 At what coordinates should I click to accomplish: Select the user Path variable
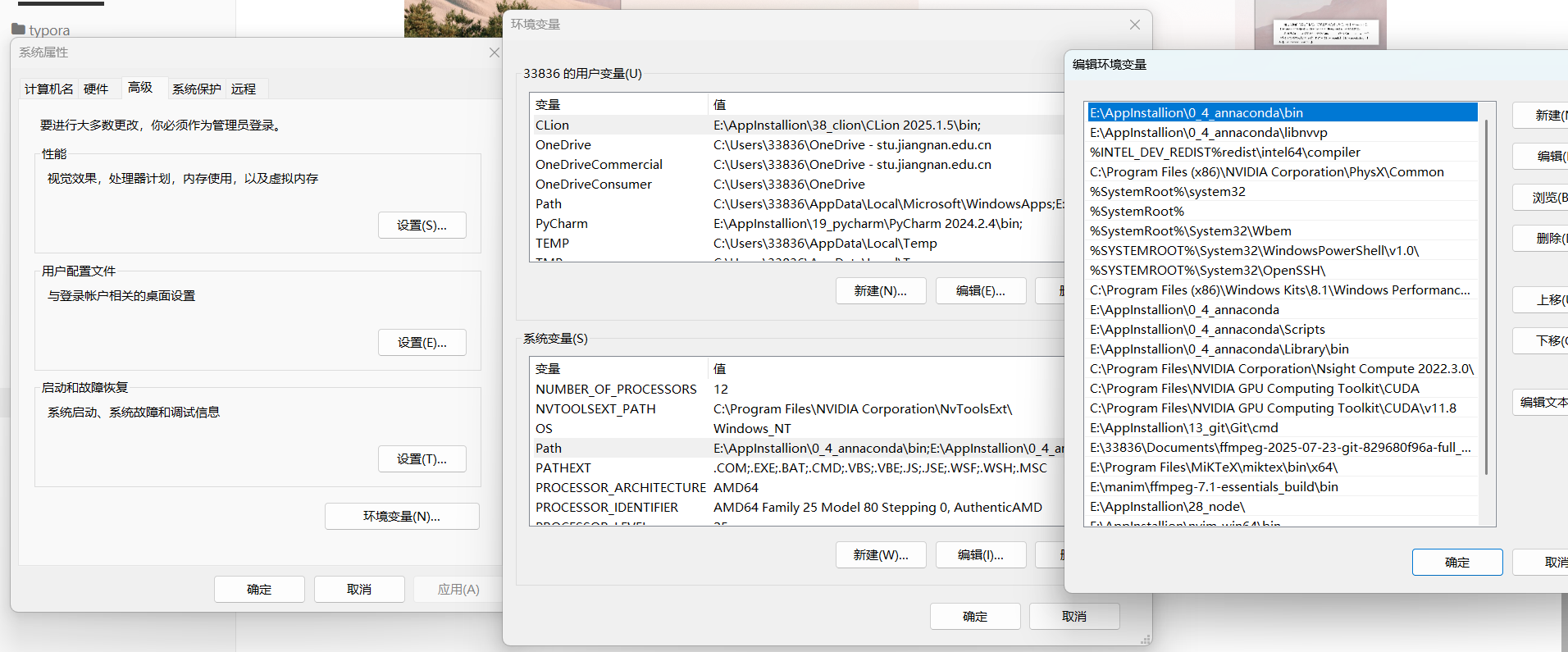coord(799,203)
